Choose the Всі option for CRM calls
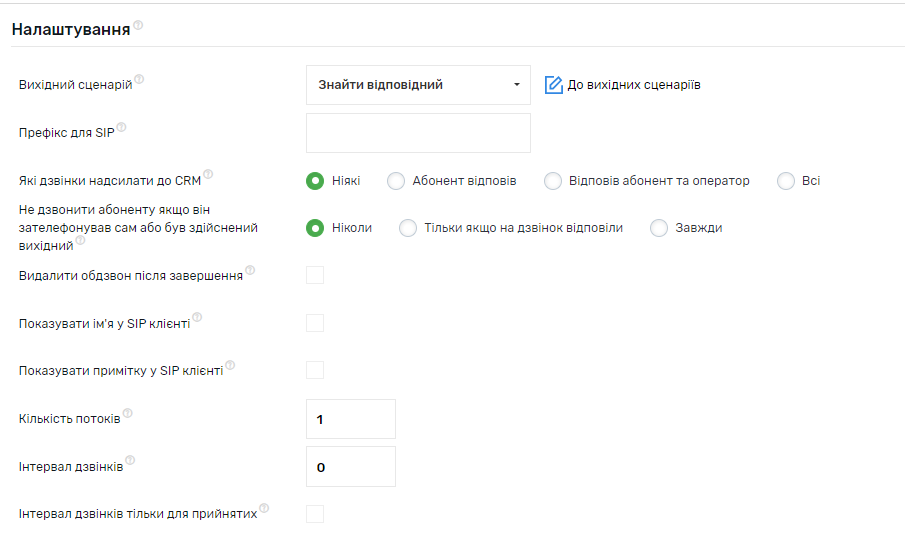 coord(786,181)
